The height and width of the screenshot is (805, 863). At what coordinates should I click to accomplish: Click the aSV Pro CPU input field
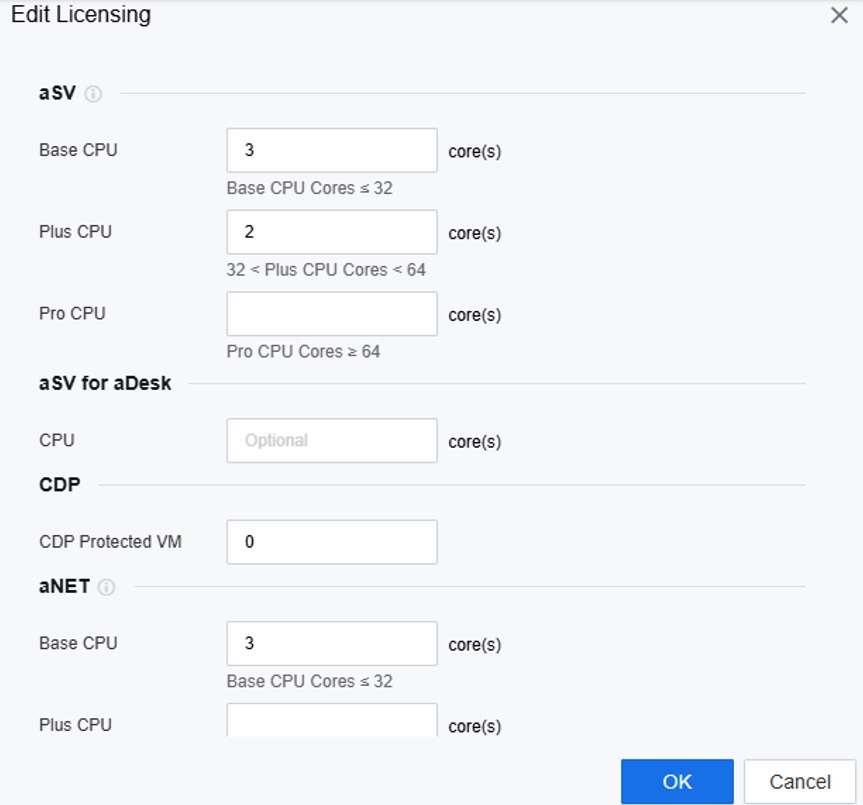pyautogui.click(x=332, y=314)
